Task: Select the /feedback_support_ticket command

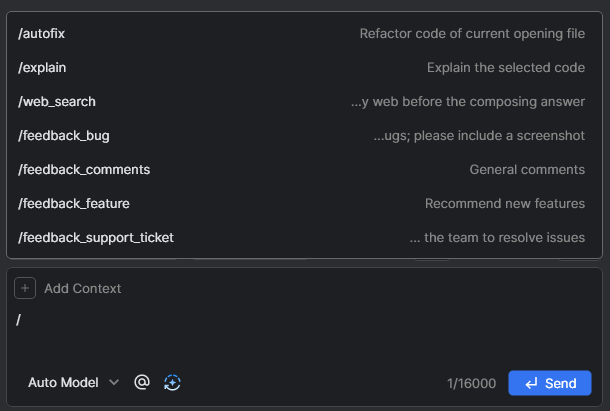Action: [304, 237]
